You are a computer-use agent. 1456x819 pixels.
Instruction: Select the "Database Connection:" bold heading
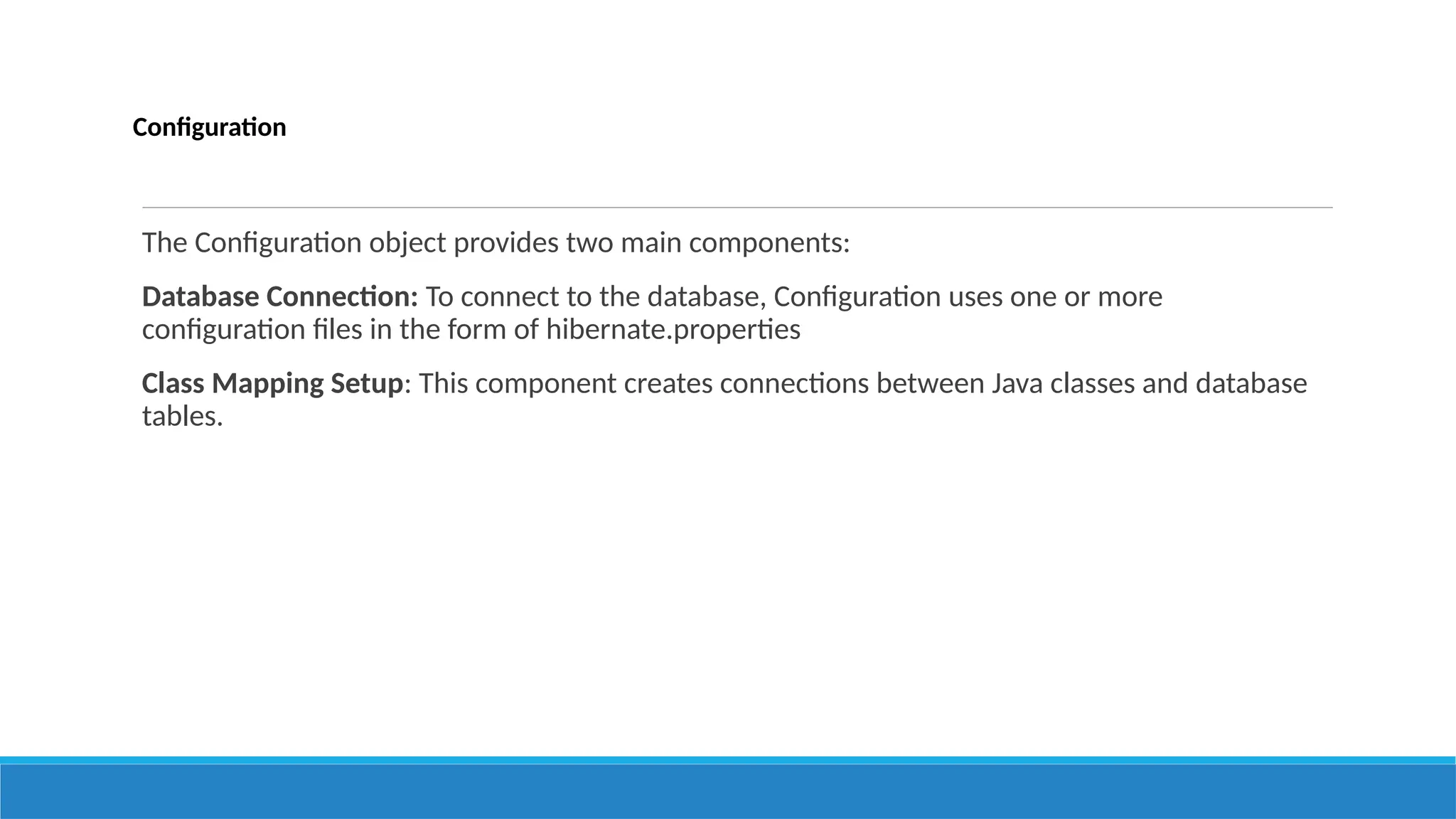[x=280, y=296]
